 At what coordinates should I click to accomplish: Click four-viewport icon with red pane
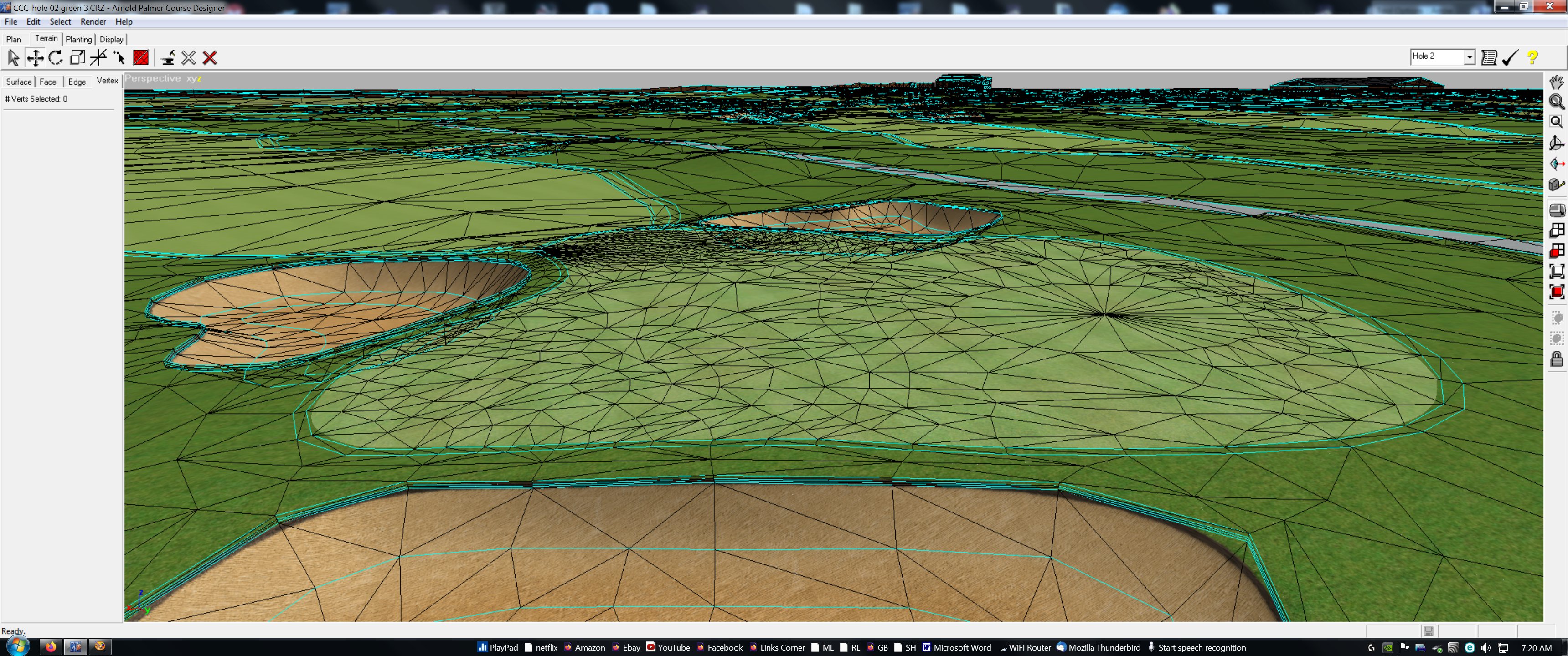(x=1557, y=251)
